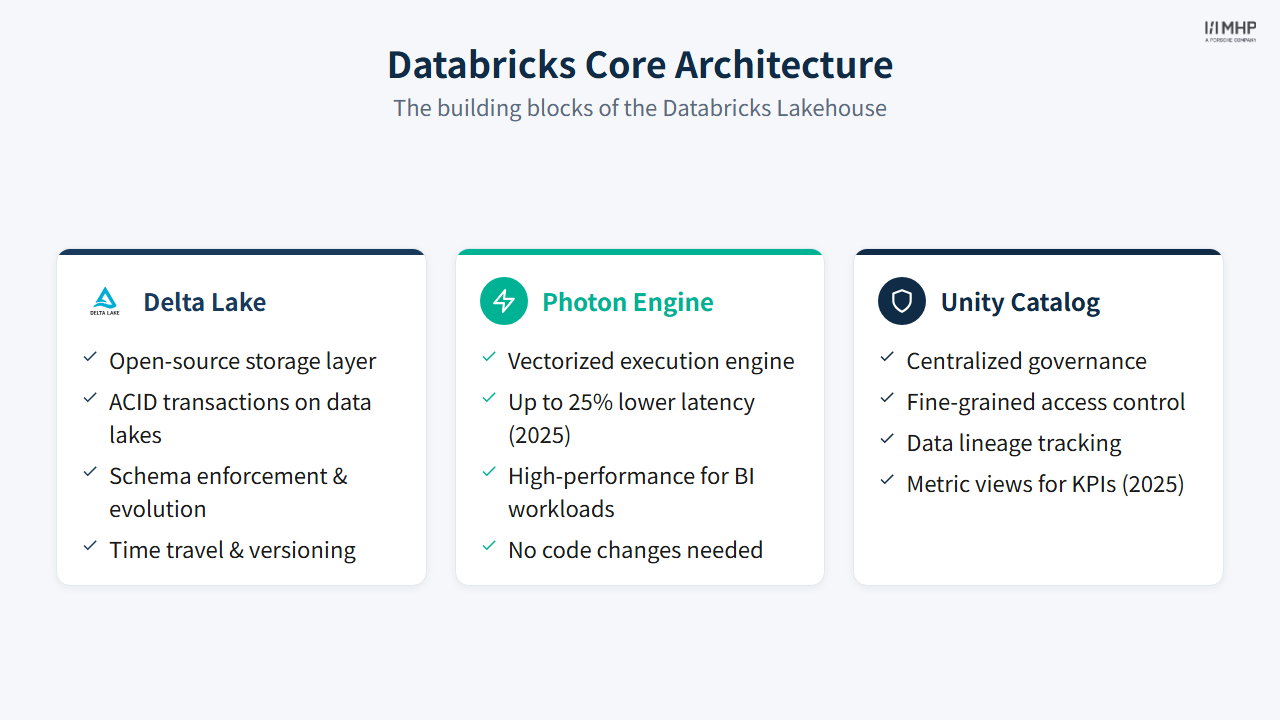
Task: Select text No code changes needed
Action: coord(635,550)
